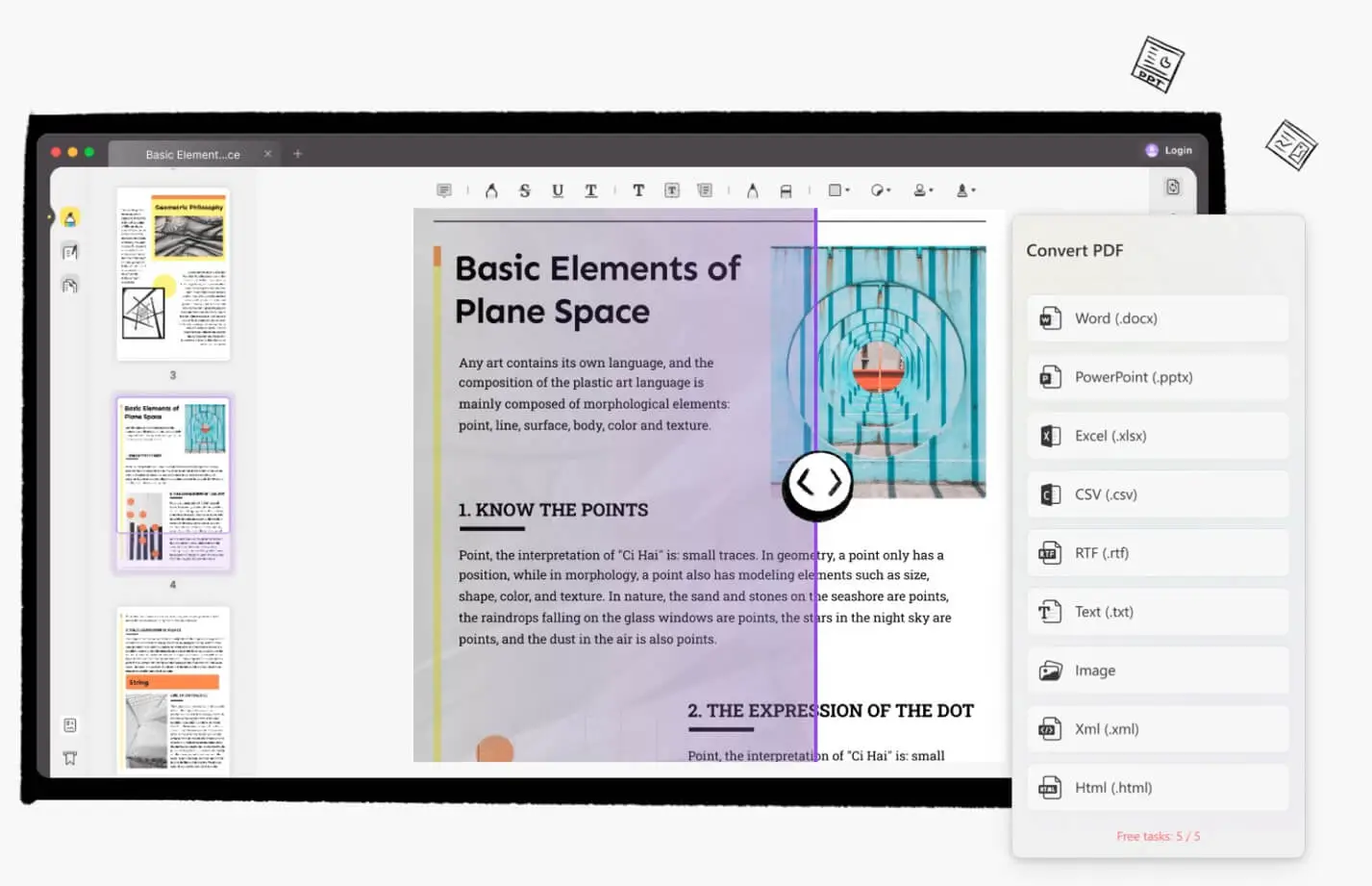Click the before/after comparison slider handle
1372x886 pixels.
click(x=817, y=484)
